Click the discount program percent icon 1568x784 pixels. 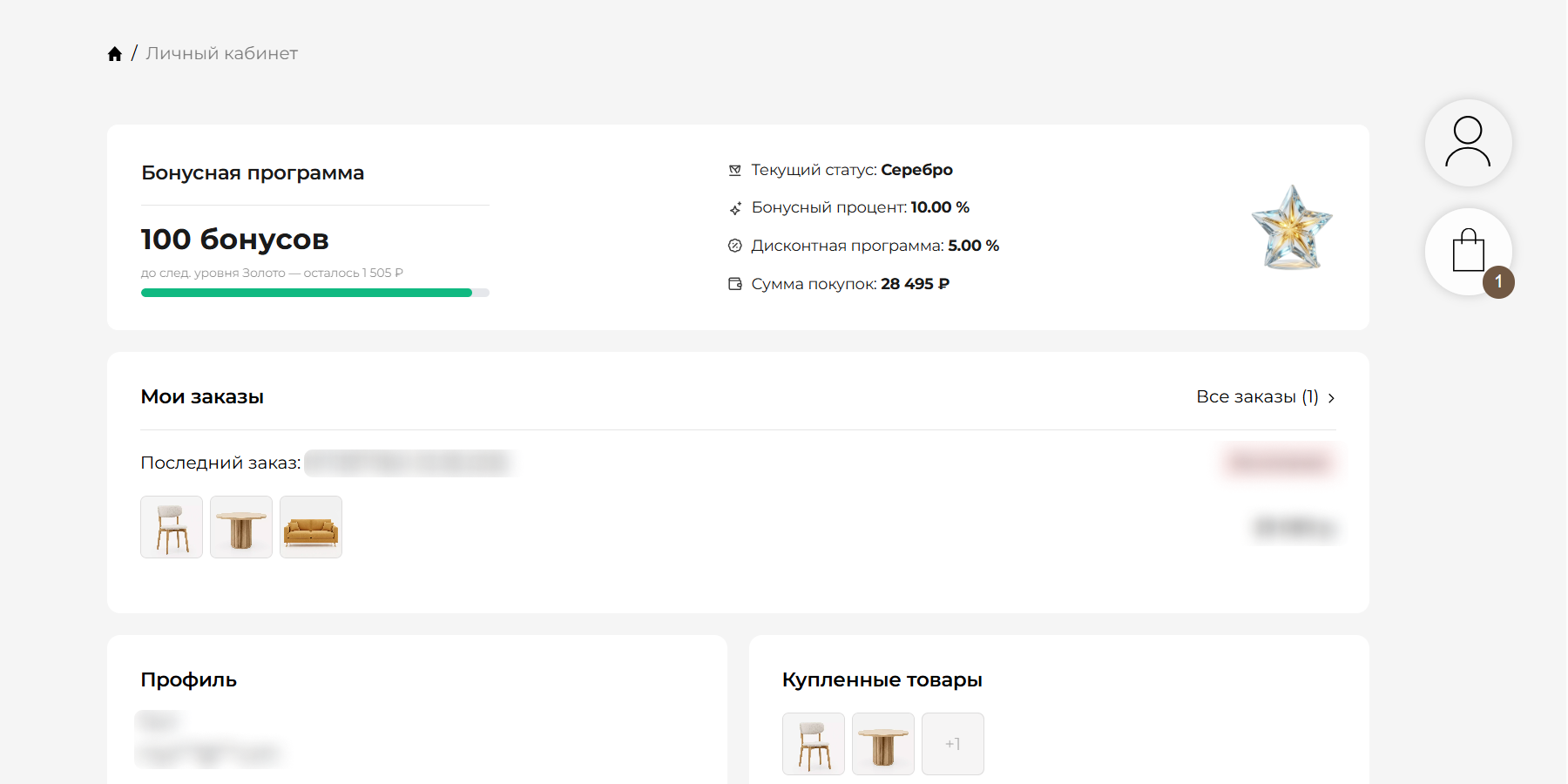point(735,246)
